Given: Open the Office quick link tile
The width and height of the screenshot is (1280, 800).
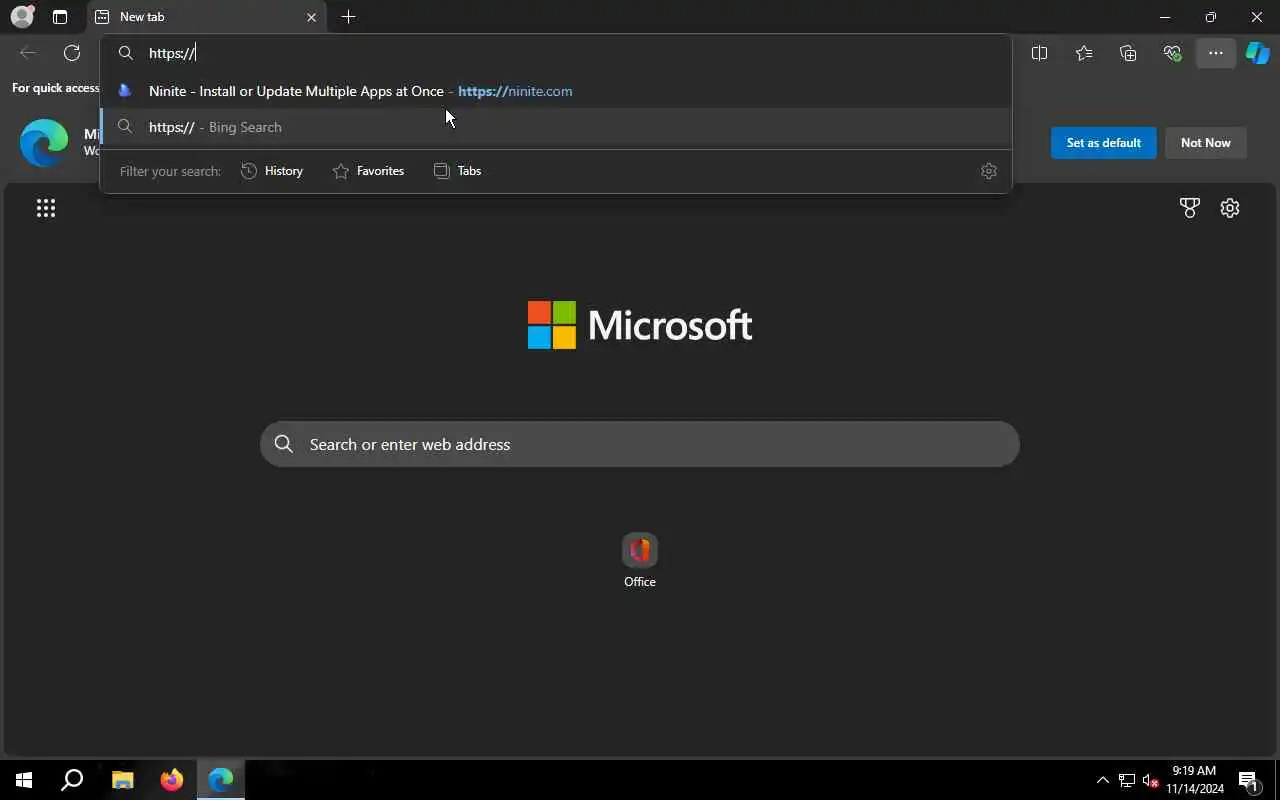Looking at the screenshot, I should [x=640, y=560].
